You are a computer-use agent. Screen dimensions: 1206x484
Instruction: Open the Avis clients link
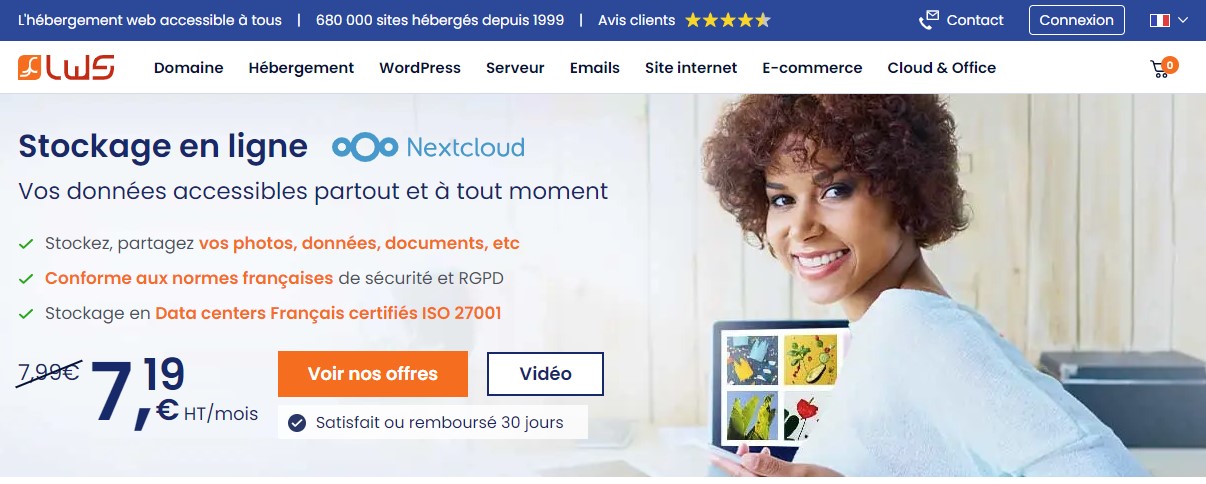click(637, 20)
